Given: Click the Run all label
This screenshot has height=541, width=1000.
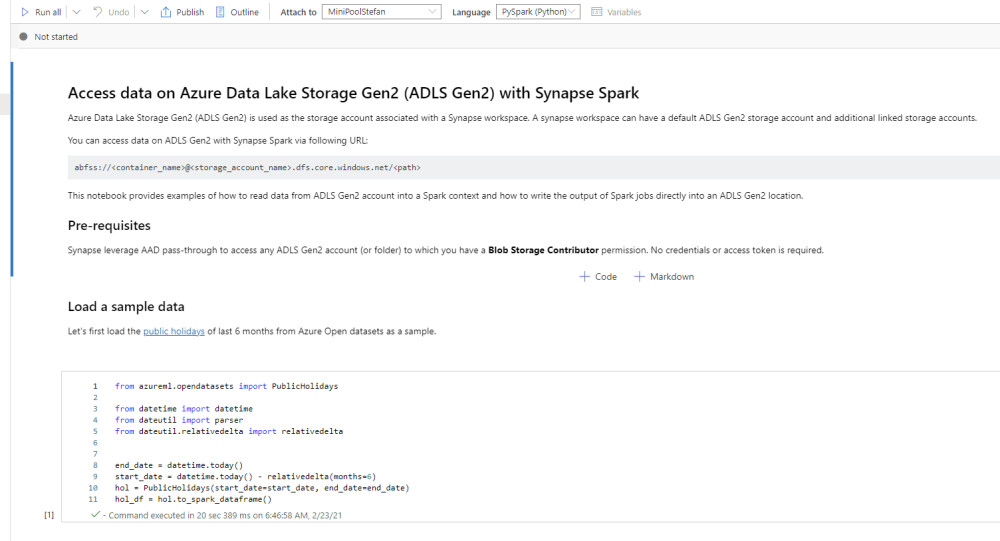Looking at the screenshot, I should pos(48,12).
